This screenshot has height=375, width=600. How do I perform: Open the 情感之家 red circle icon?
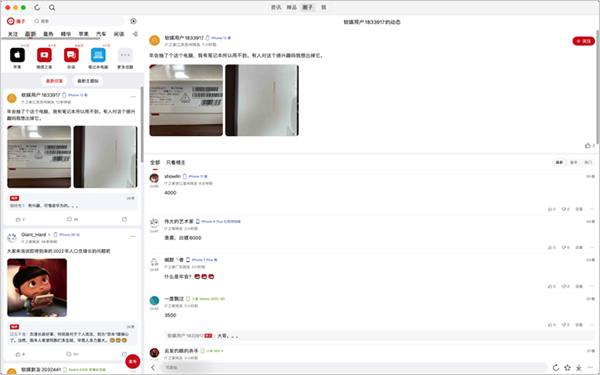coord(44,55)
